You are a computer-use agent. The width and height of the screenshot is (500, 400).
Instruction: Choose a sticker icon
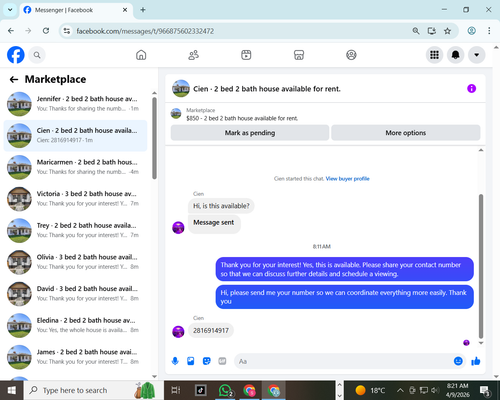click(207, 361)
